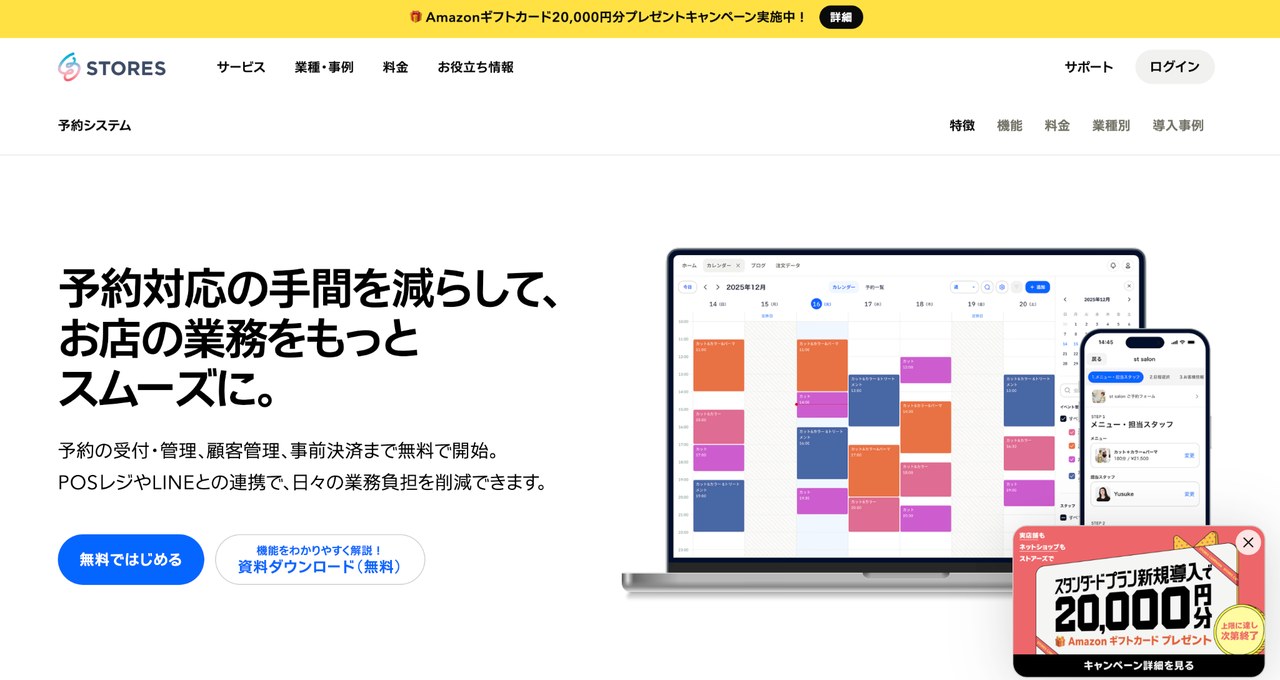The image size is (1280, 680).
Task: Open the サービス menu
Action: click(241, 67)
